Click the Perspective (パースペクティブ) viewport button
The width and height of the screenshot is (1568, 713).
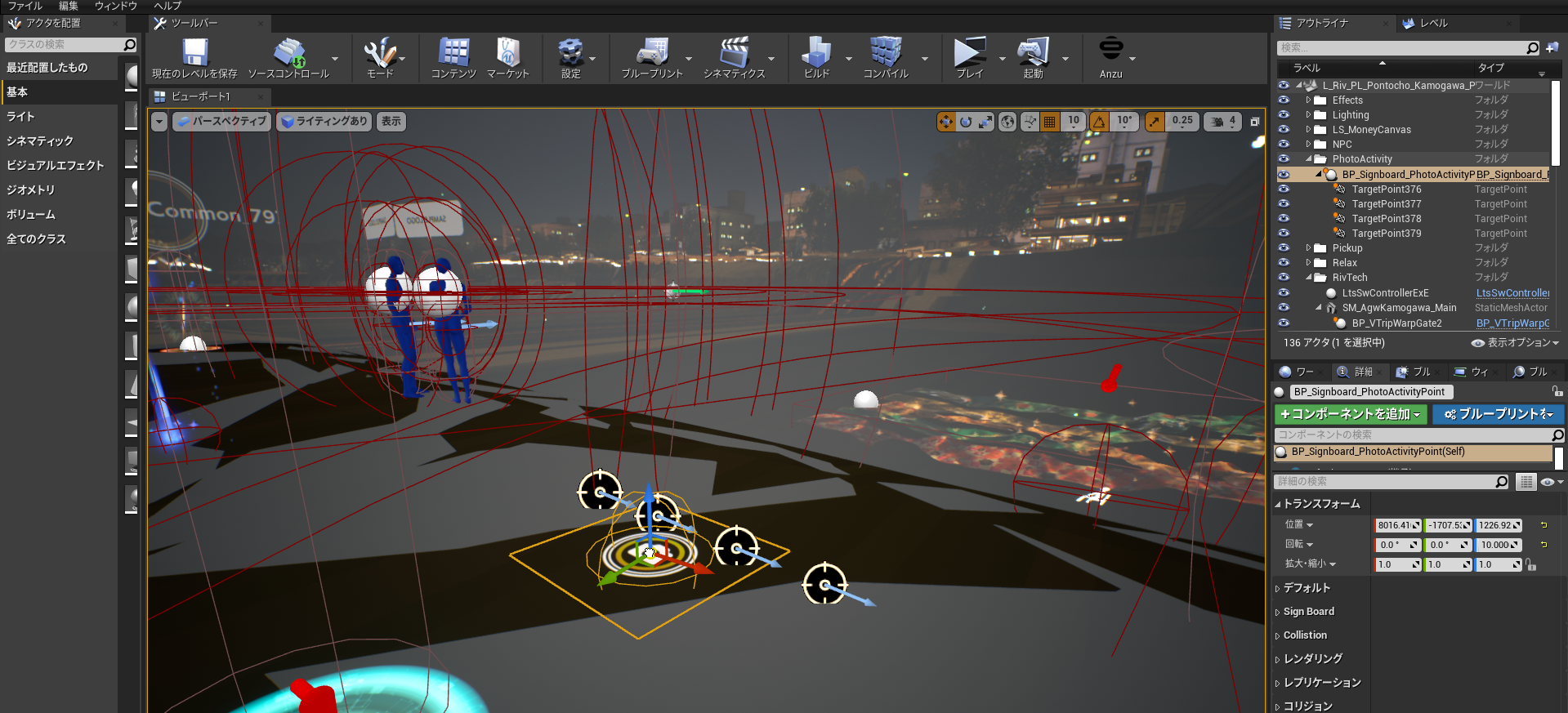(221, 122)
